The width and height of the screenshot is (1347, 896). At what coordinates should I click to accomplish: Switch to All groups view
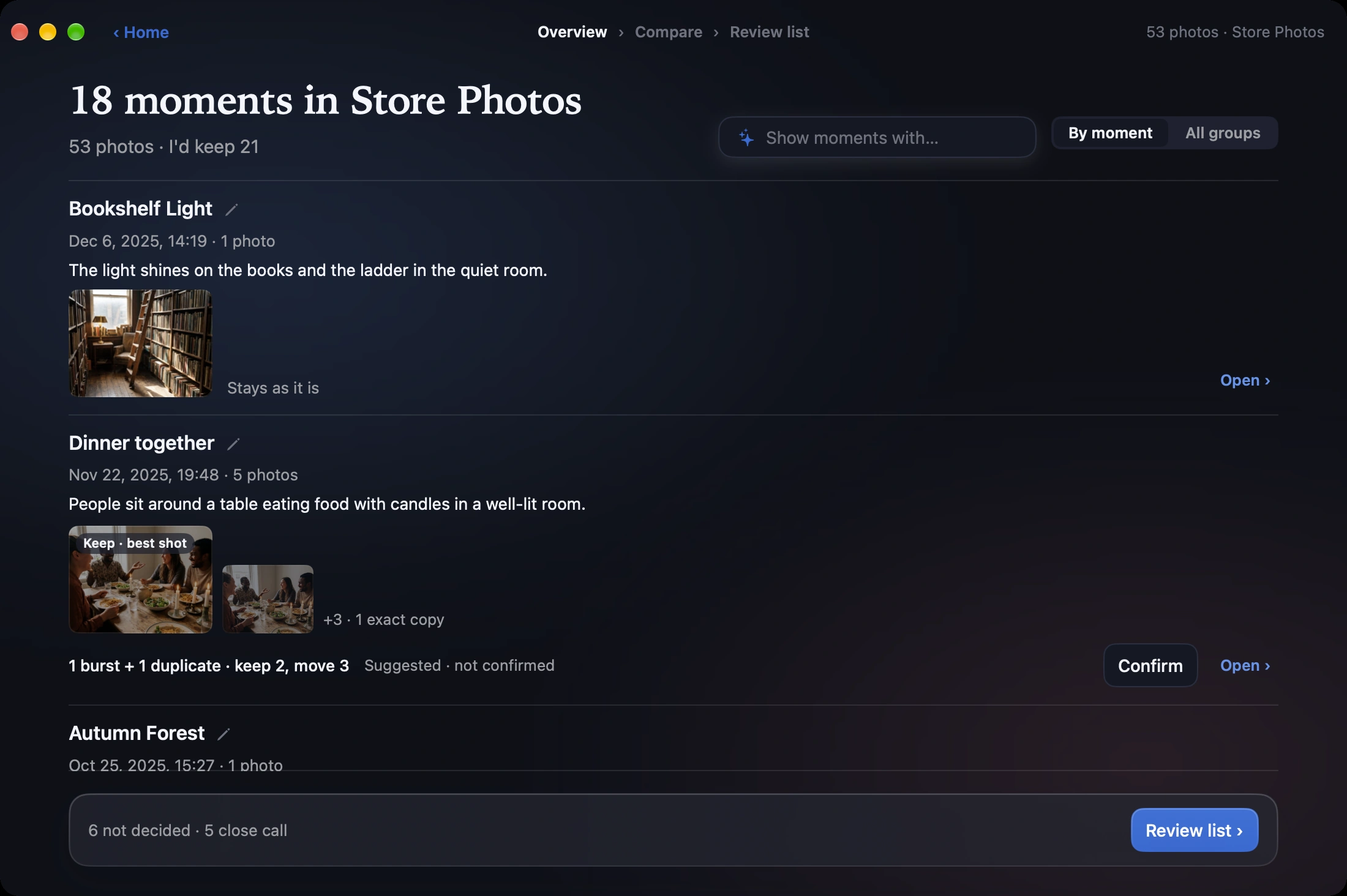click(x=1222, y=133)
